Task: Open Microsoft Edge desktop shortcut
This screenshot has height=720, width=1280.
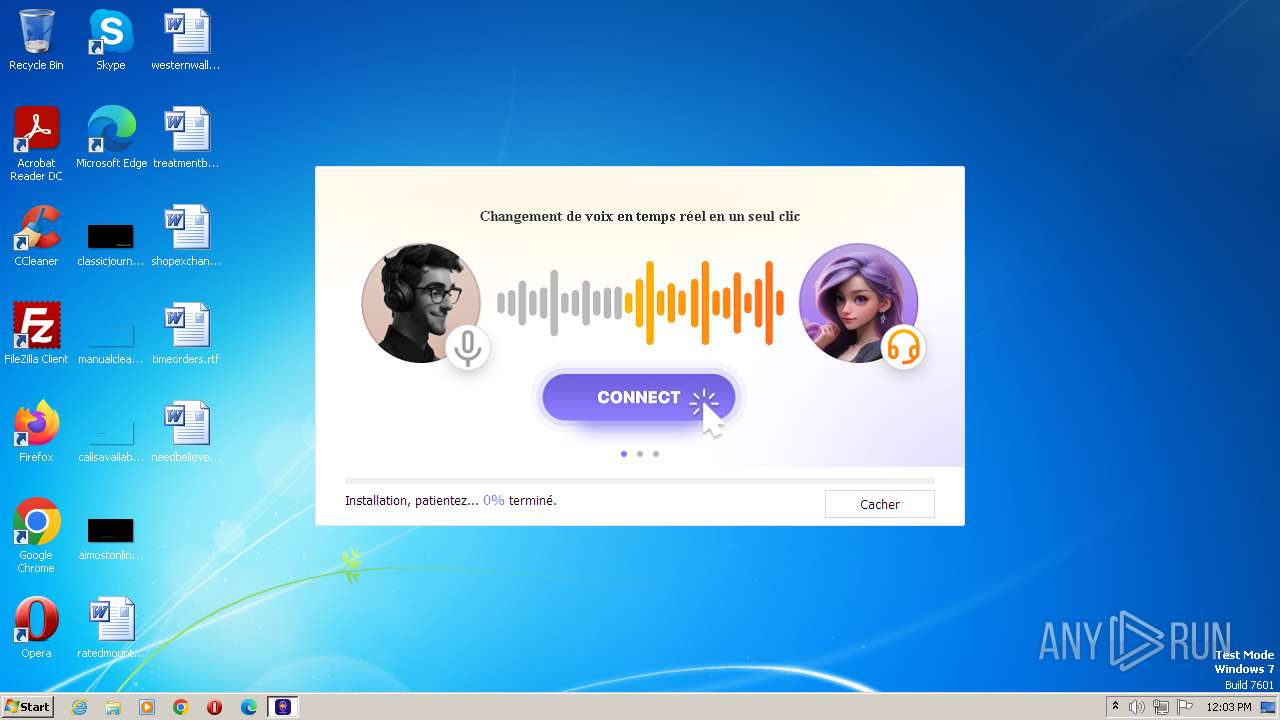Action: pyautogui.click(x=111, y=138)
